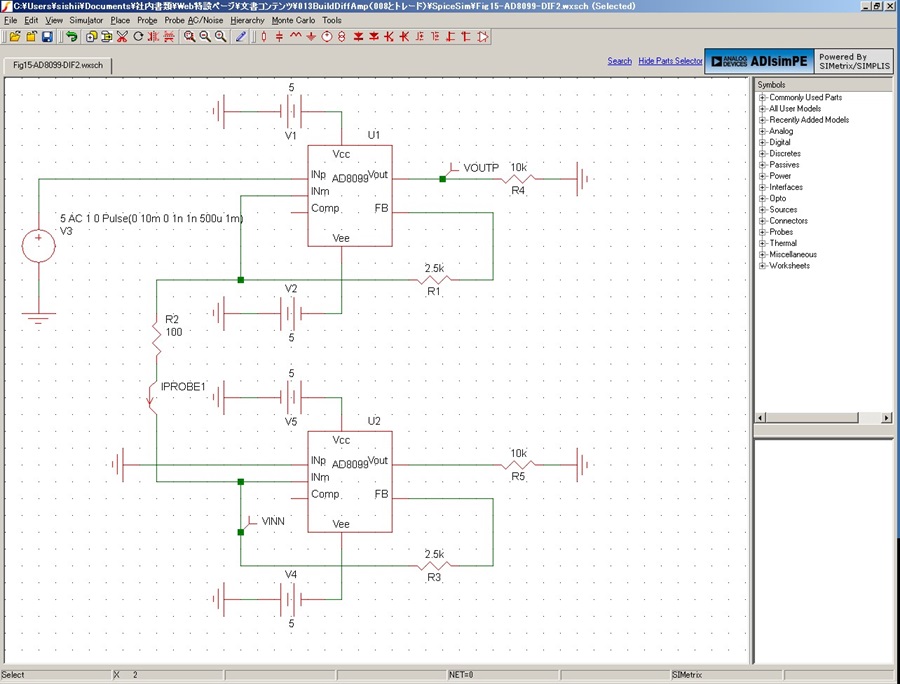This screenshot has width=900, height=684.
Task: Select the Opto tree label
Action: point(778,199)
